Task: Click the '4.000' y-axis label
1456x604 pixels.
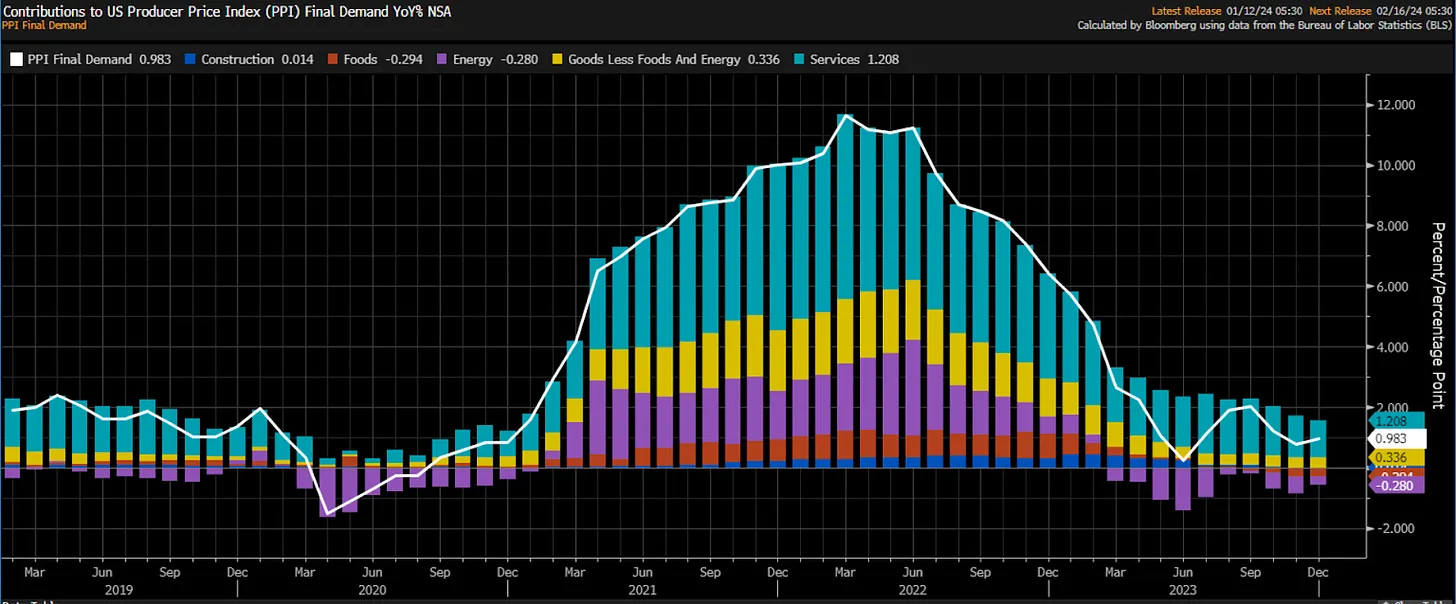Action: (1392, 347)
